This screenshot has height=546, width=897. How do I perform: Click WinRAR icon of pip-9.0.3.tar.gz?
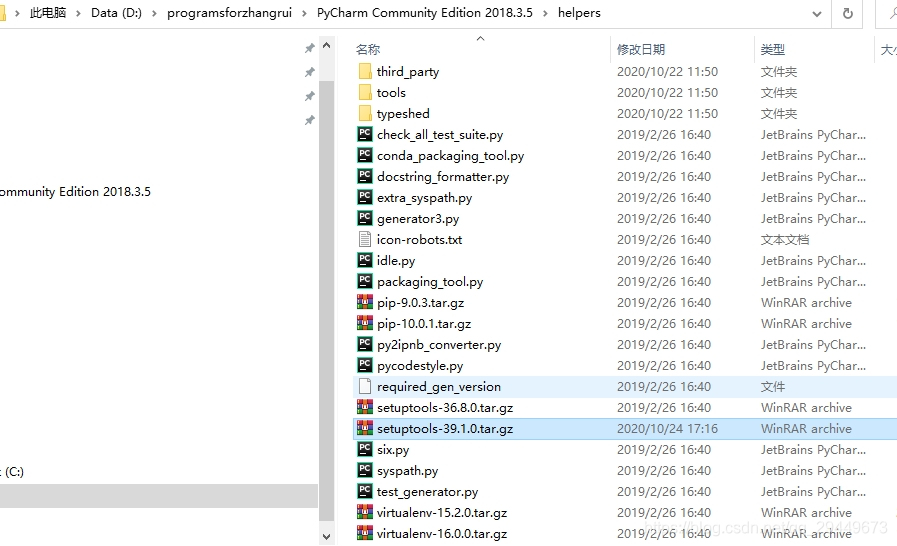[365, 302]
